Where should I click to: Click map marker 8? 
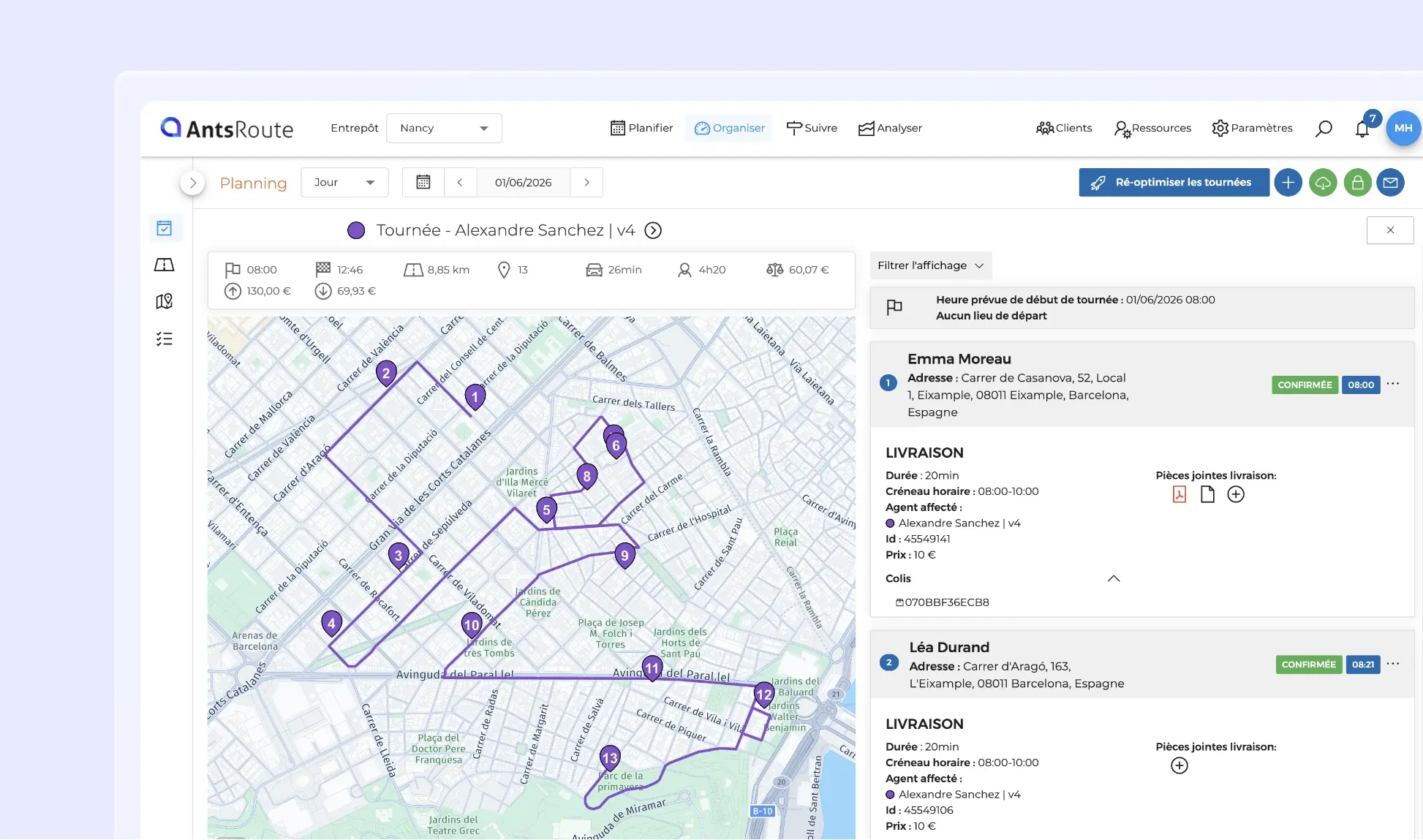tap(586, 477)
